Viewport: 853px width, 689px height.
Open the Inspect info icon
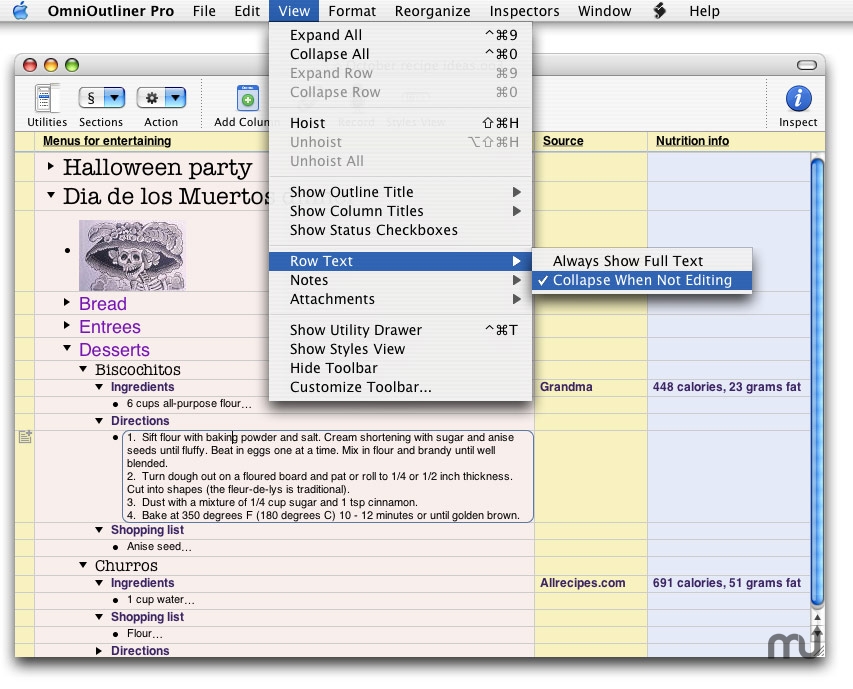click(798, 99)
